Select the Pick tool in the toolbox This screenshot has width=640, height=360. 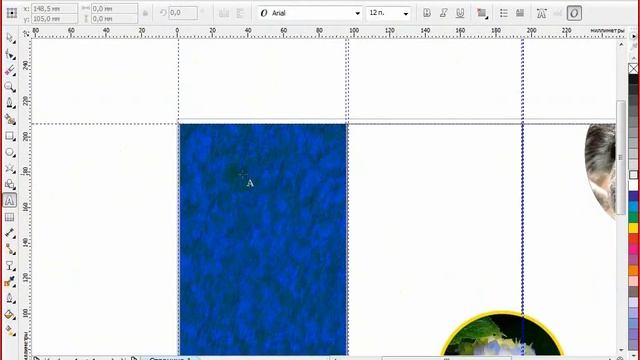tap(10, 38)
